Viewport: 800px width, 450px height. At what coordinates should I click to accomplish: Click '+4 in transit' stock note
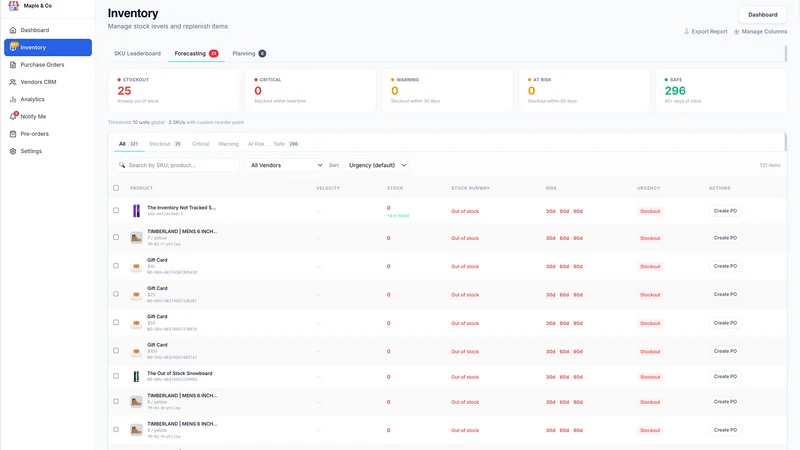(398, 216)
